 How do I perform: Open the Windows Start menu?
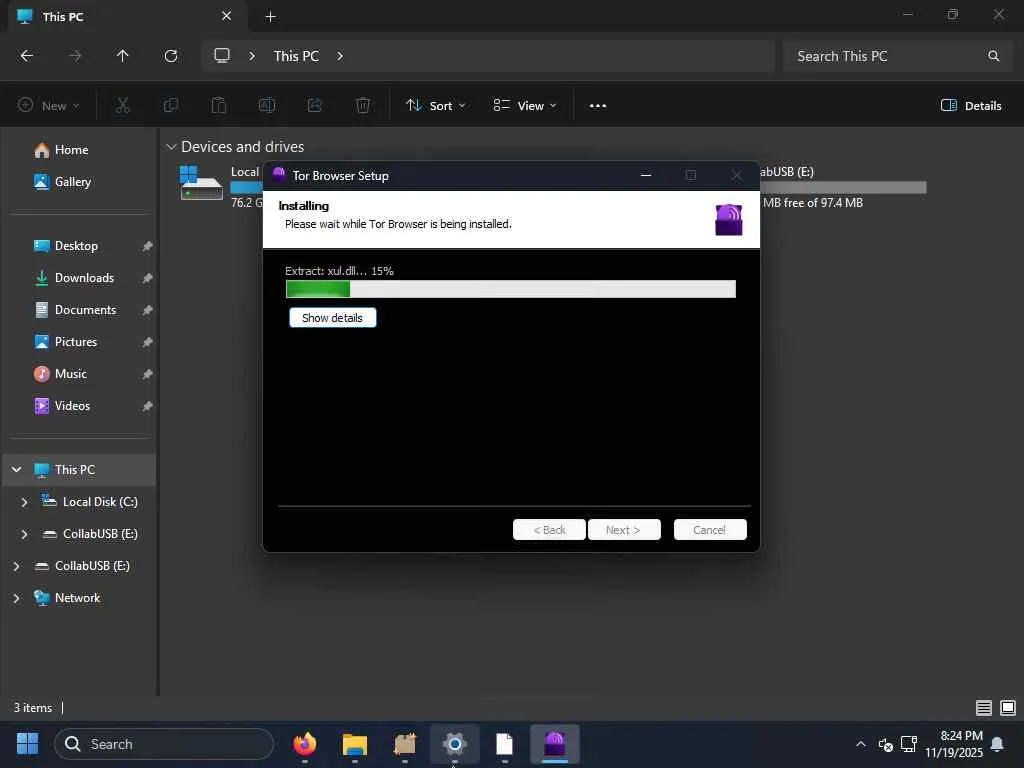tap(27, 744)
